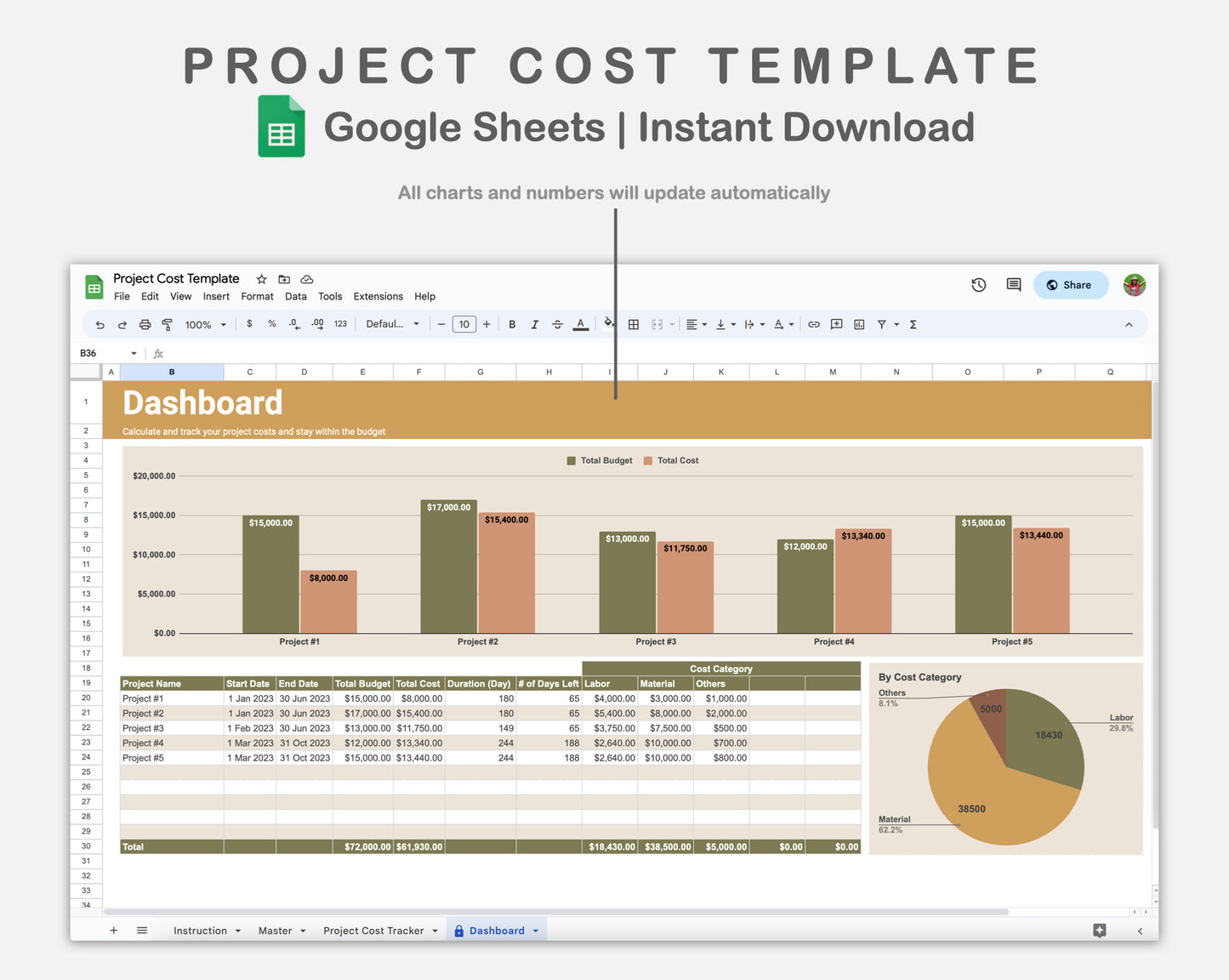Viewport: 1229px width, 980px height.
Task: Expand the font dropdown showing Default
Action: (392, 324)
